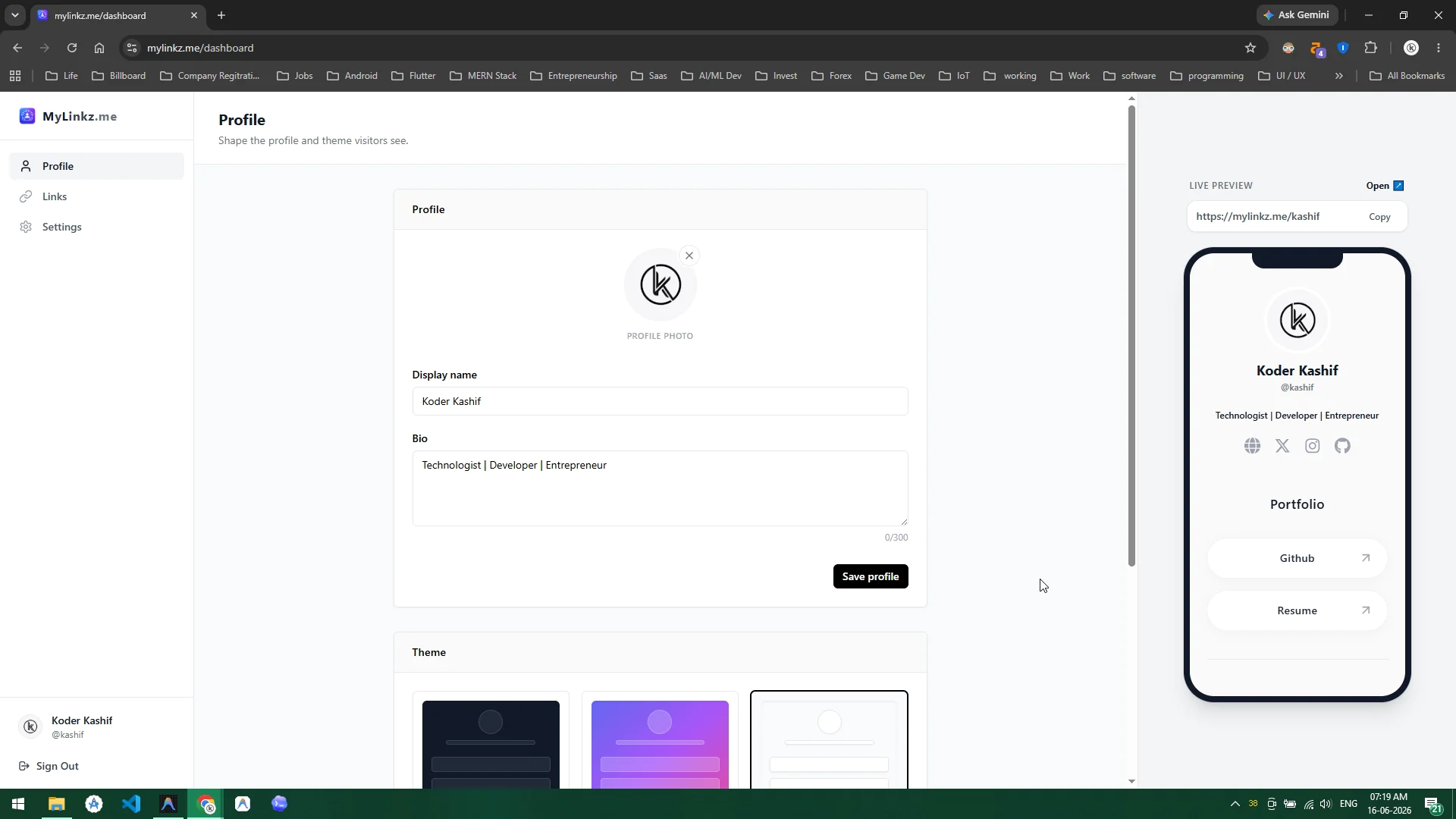Bookmark this page with star icon
This screenshot has width=1456, height=819.
[x=1250, y=48]
